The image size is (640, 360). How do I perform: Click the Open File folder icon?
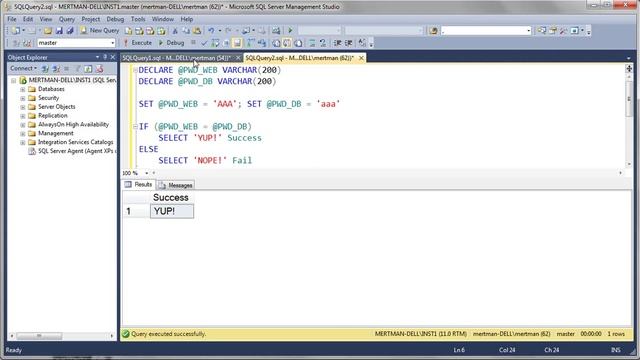click(x=48, y=31)
